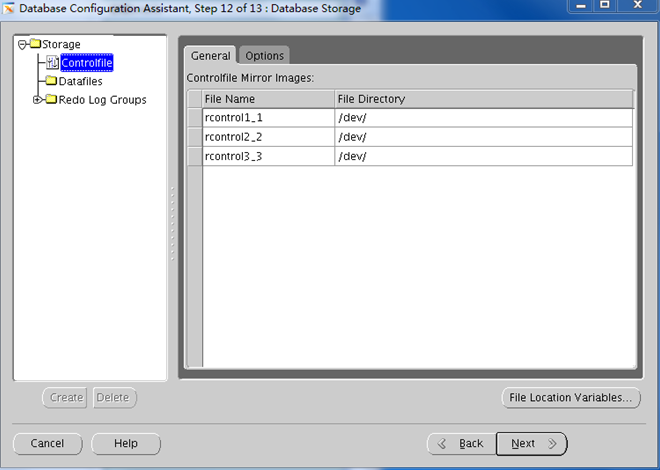Click the Delete button
Image resolution: width=660 pixels, height=470 pixels.
coord(114,398)
